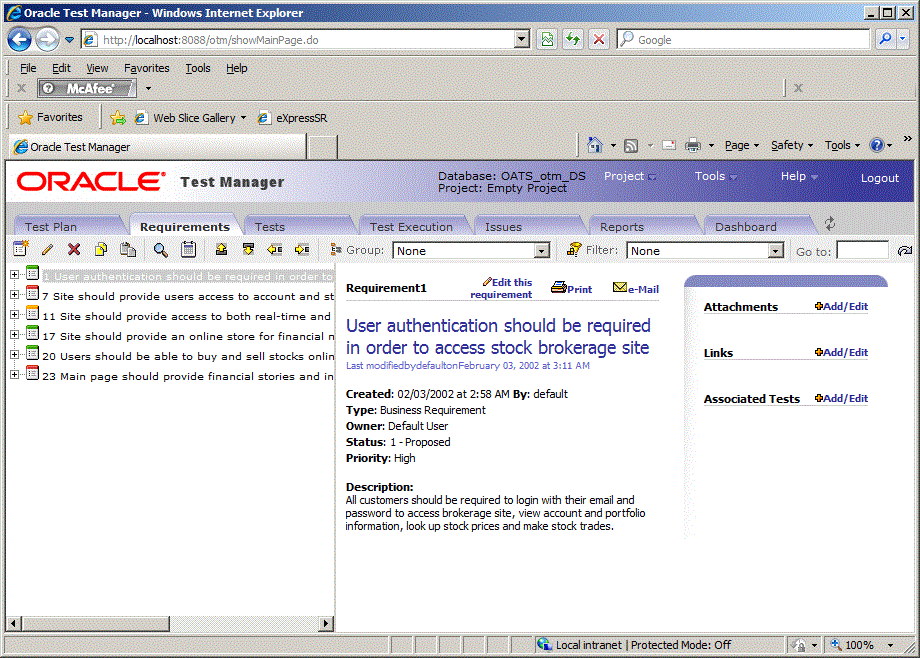The width and height of the screenshot is (920, 658).
Task: Select requirement 20 buy and sell stocks
Action: (x=188, y=356)
